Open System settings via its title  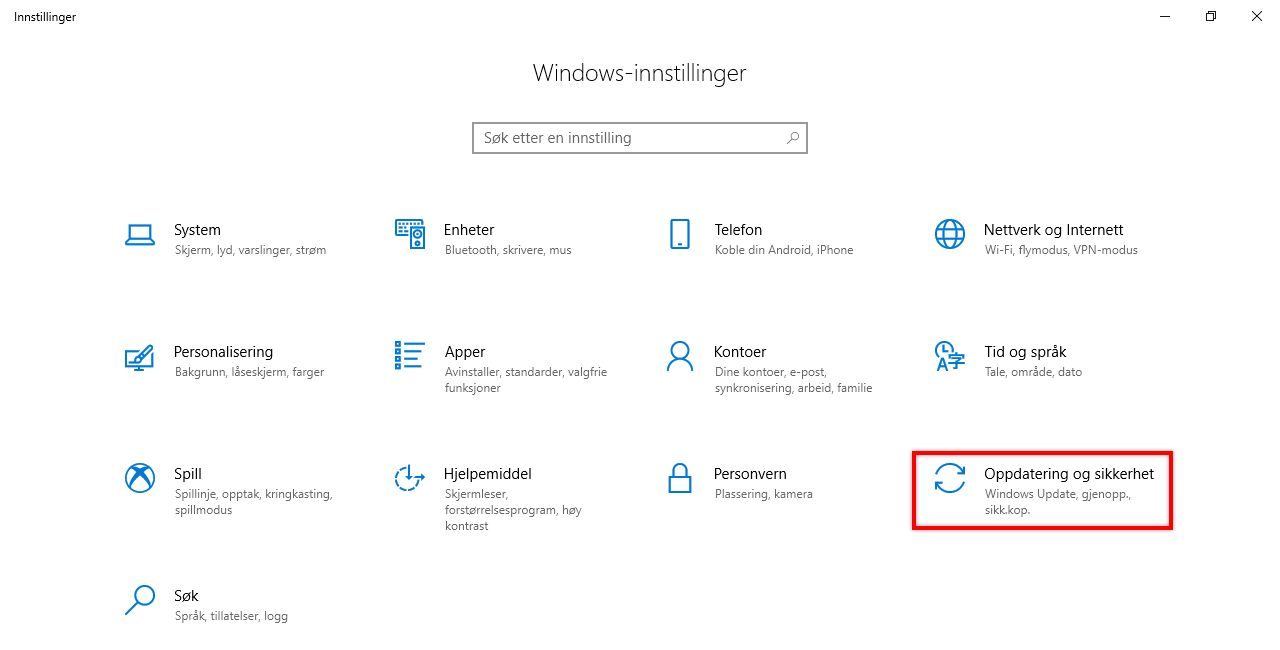197,230
